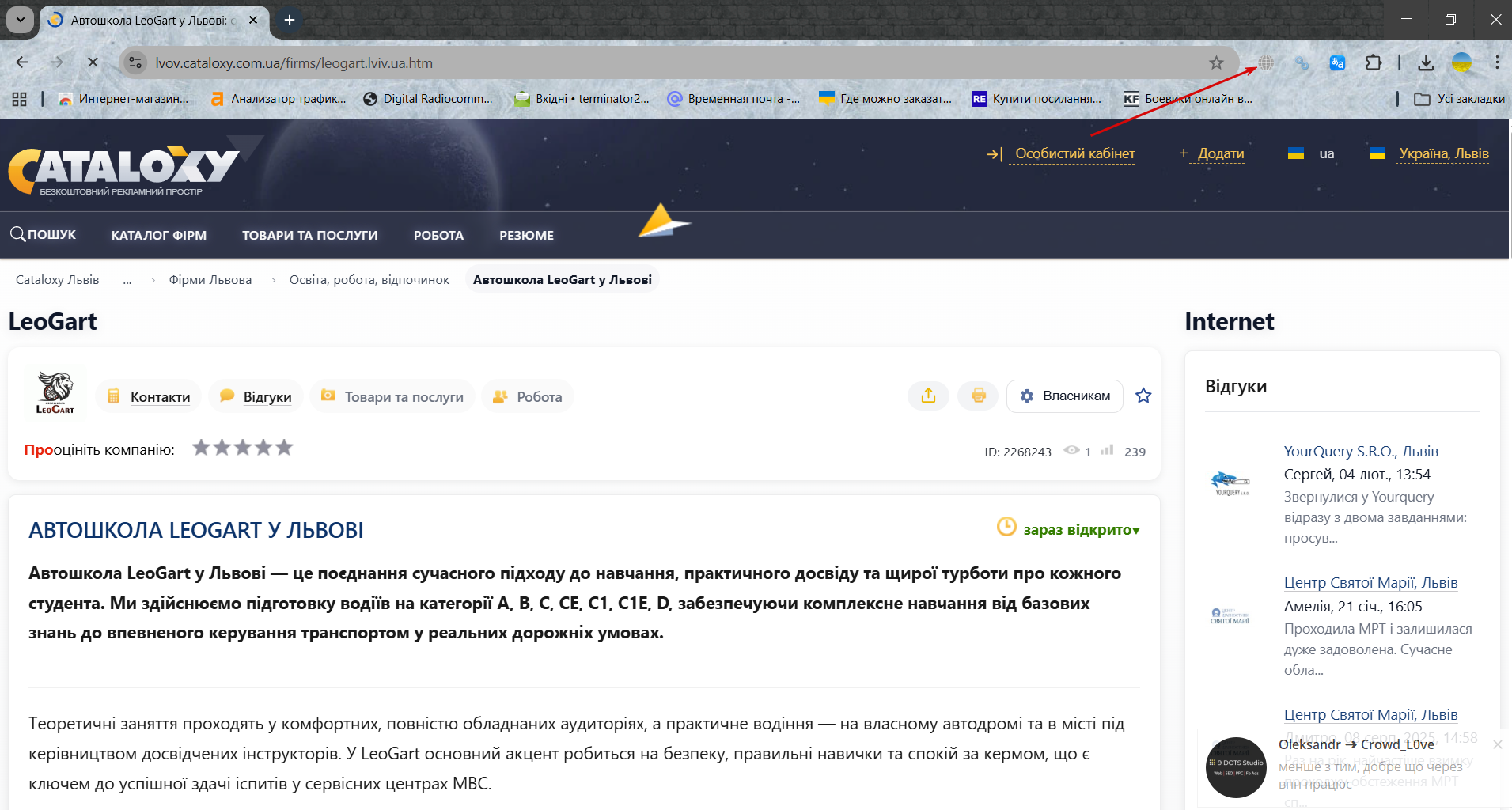Open the Chrome downloads icon

tap(1426, 62)
